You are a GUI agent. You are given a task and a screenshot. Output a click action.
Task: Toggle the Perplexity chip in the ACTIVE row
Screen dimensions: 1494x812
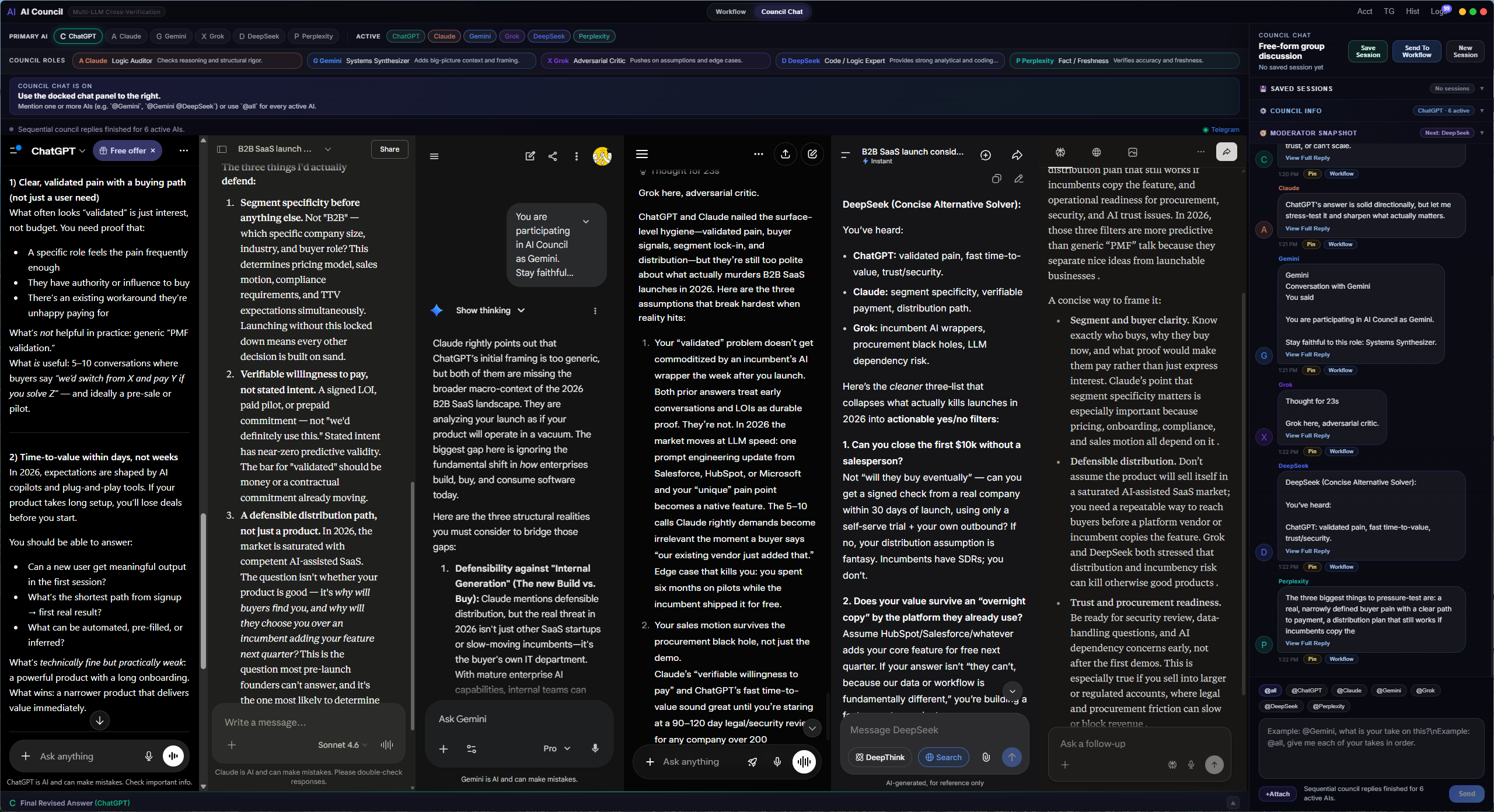(594, 36)
